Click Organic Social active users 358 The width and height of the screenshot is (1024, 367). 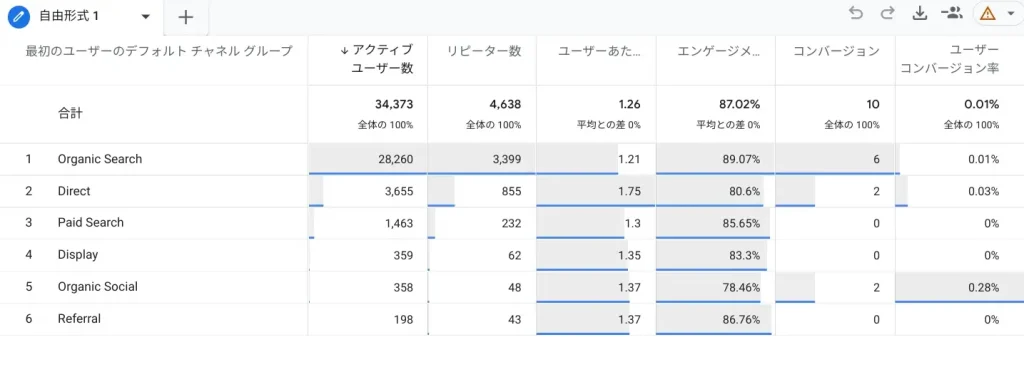403,287
